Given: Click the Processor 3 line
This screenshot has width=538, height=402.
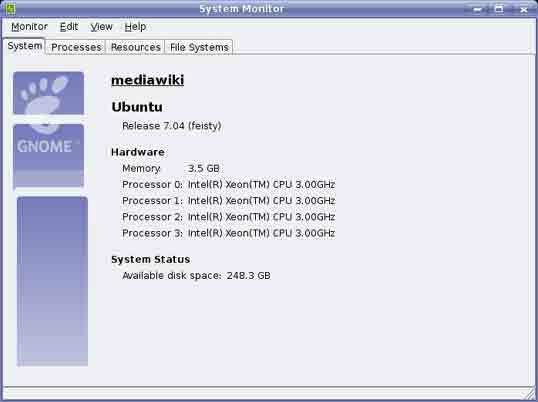Looking at the screenshot, I should coord(229,233).
